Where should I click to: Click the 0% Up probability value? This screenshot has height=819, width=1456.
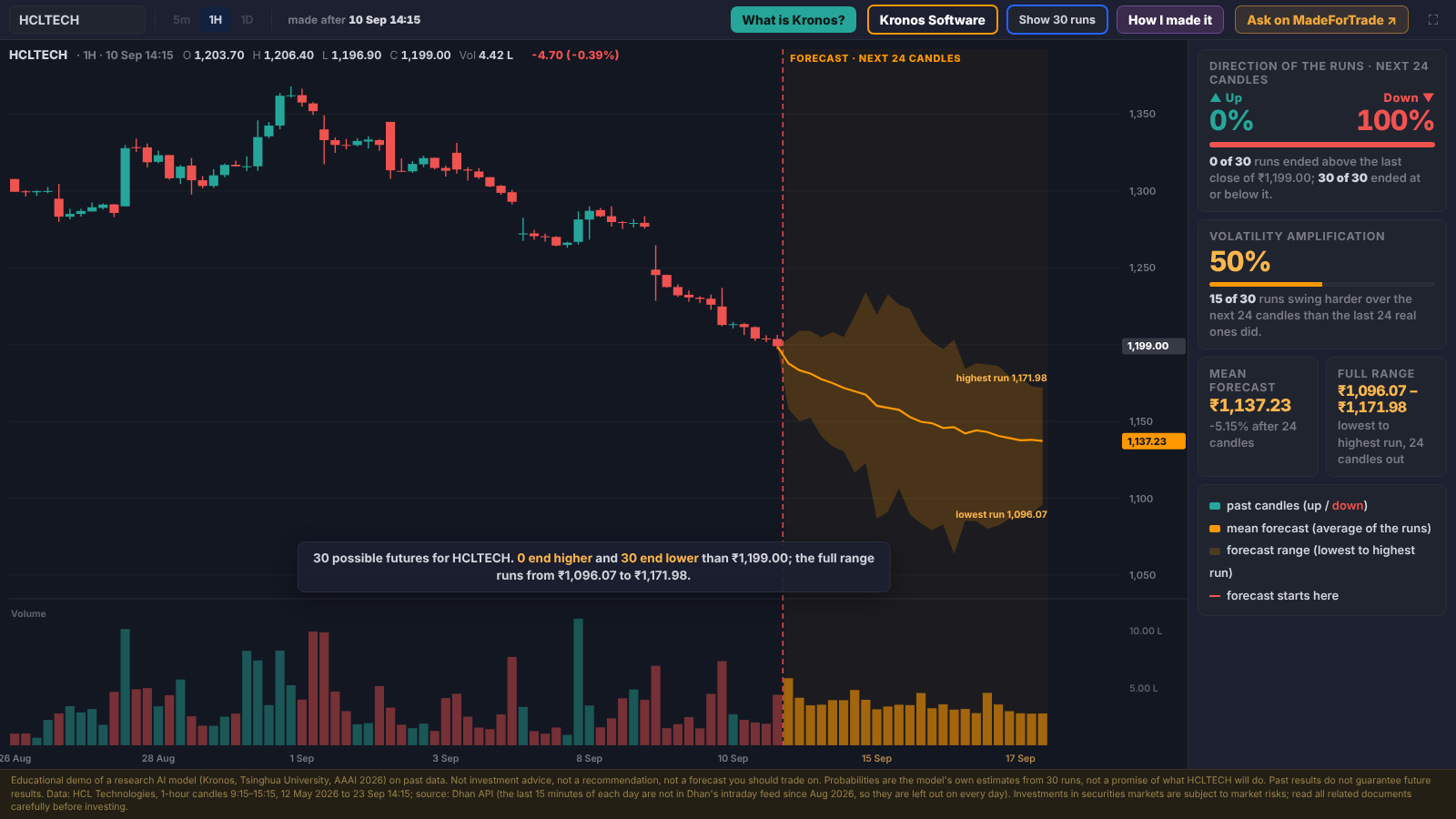(x=1231, y=121)
